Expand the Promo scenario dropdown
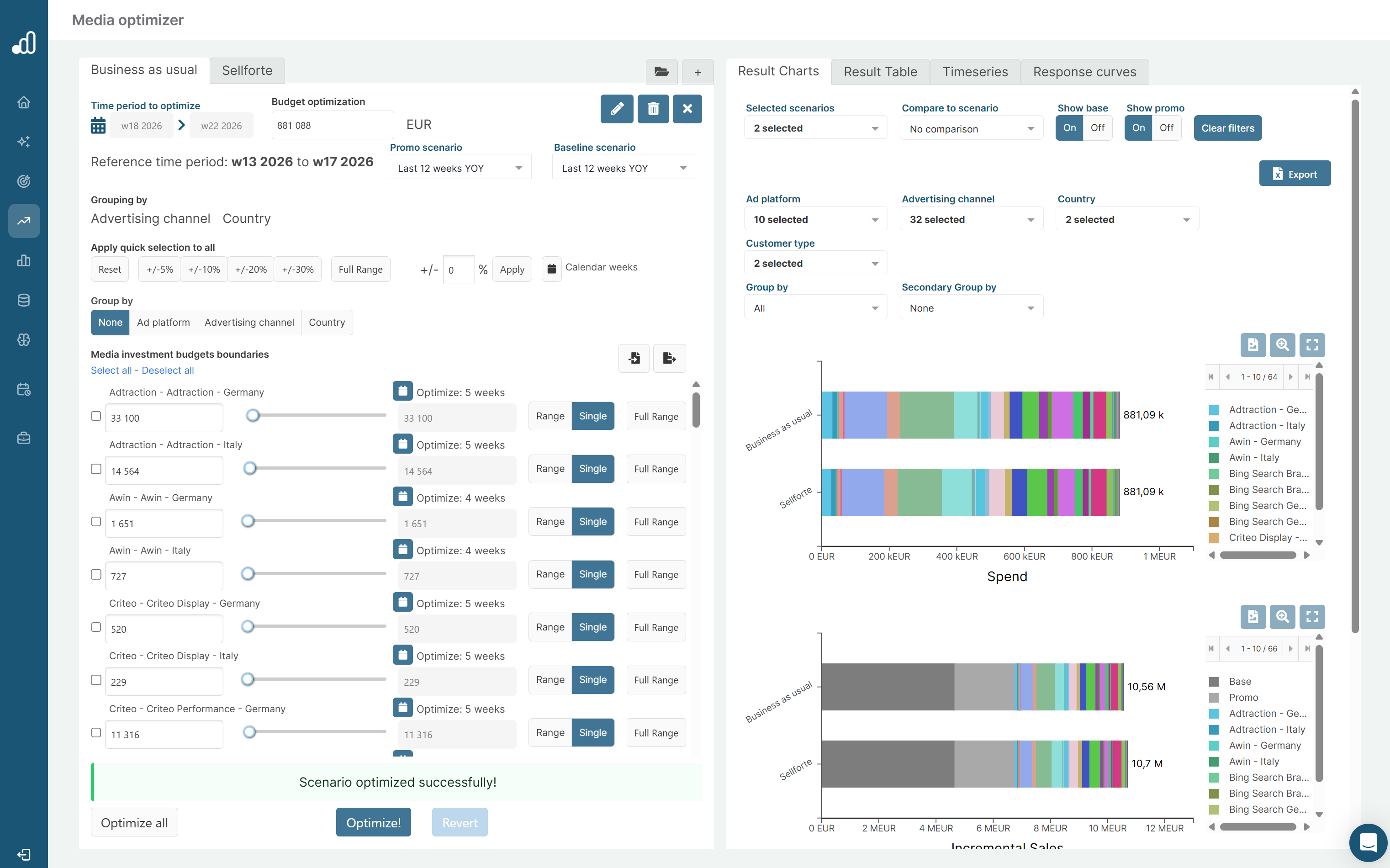1390x868 pixels. coord(459,168)
